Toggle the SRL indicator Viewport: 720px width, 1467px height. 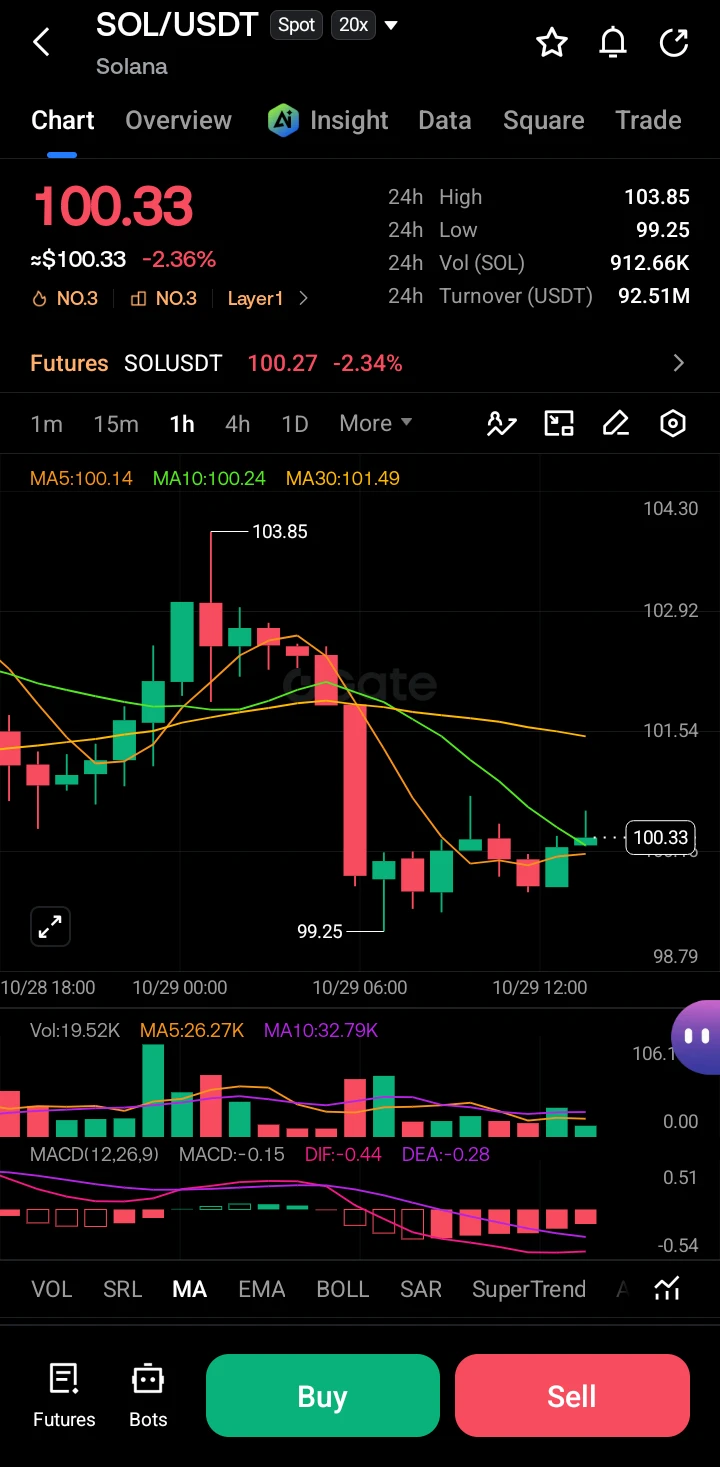pos(123,1289)
